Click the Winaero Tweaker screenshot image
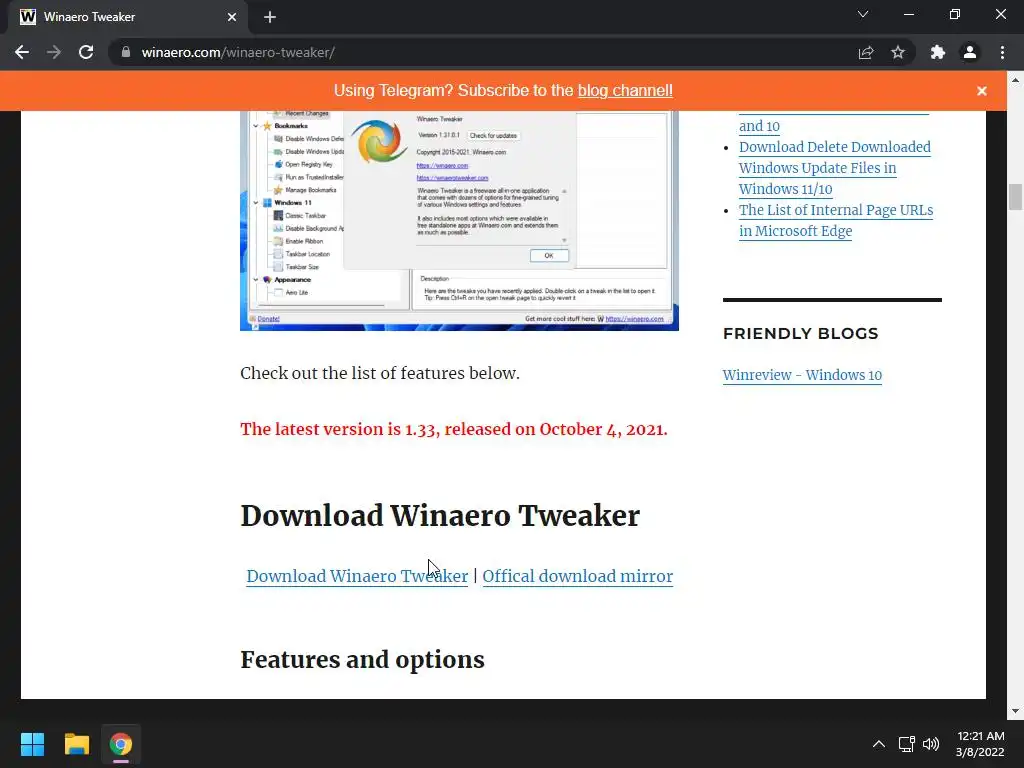1024x768 pixels. tap(459, 220)
